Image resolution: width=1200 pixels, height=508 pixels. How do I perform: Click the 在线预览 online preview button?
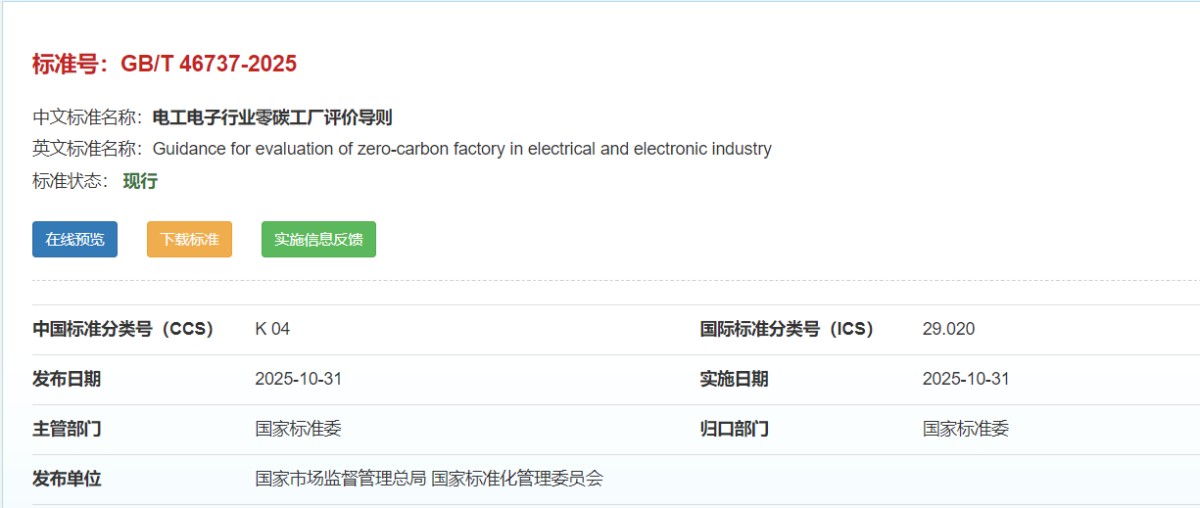pos(74,239)
